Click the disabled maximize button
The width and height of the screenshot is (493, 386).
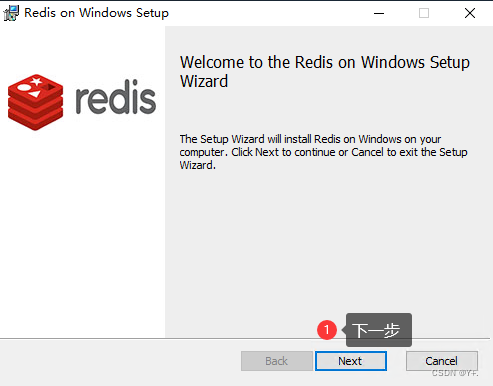[424, 13]
